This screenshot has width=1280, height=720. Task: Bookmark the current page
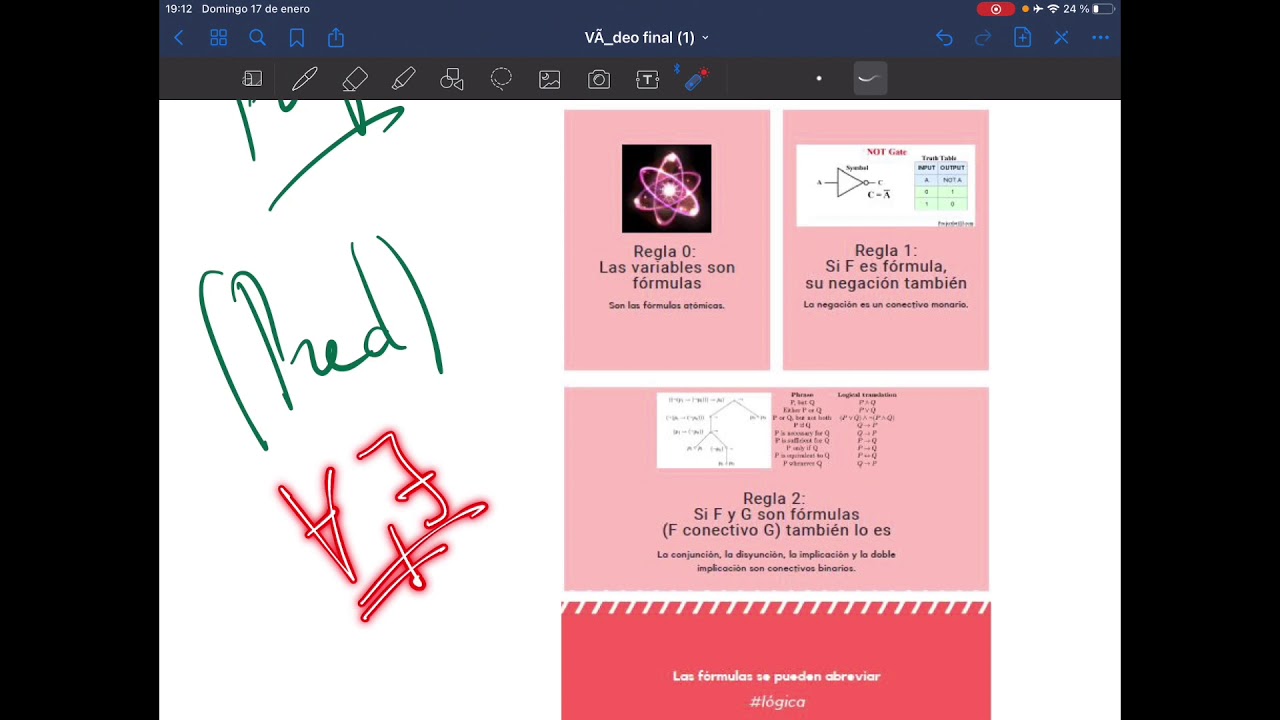[x=297, y=38]
